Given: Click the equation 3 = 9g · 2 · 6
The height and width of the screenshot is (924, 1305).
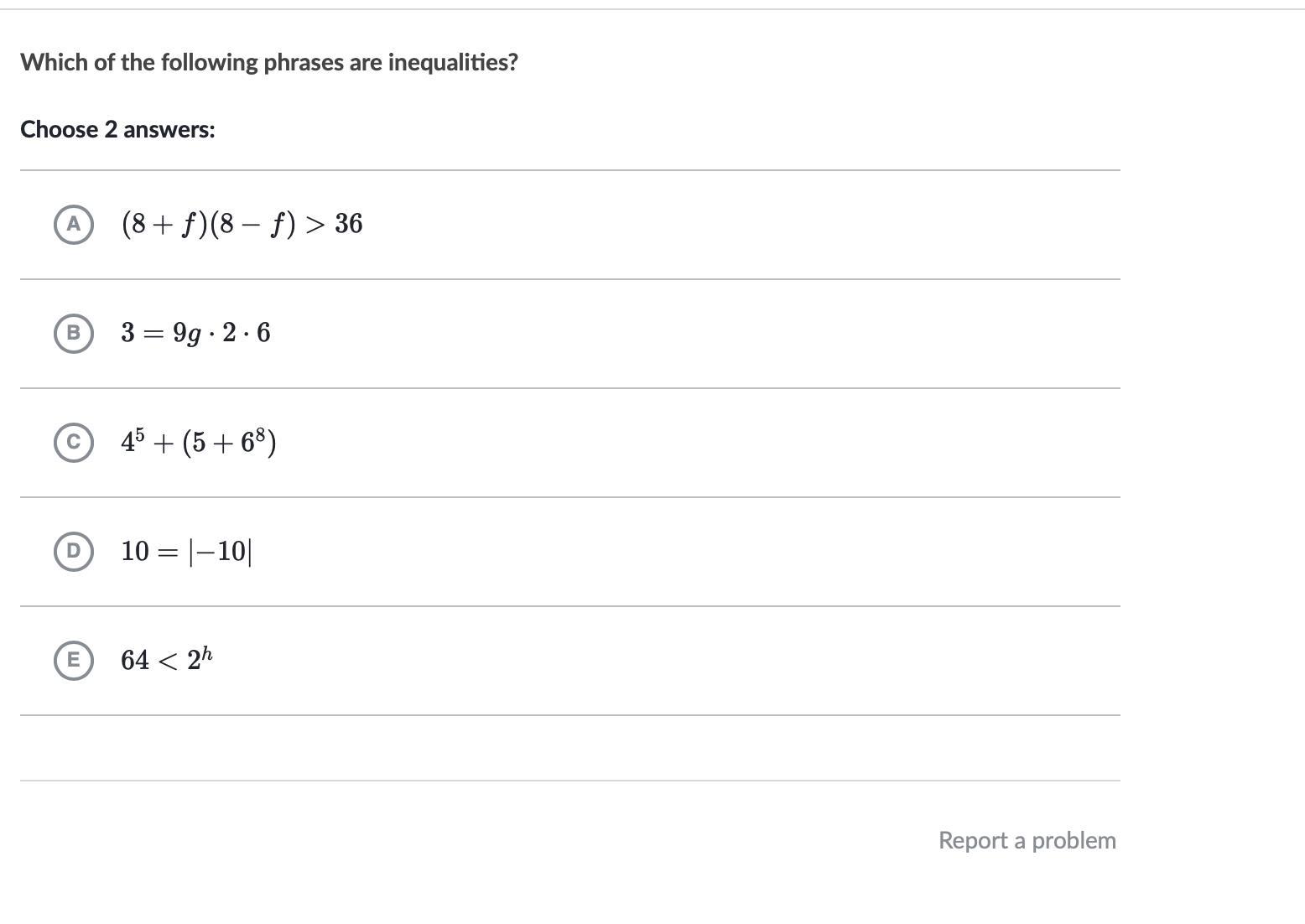Looking at the screenshot, I should coord(195,333).
